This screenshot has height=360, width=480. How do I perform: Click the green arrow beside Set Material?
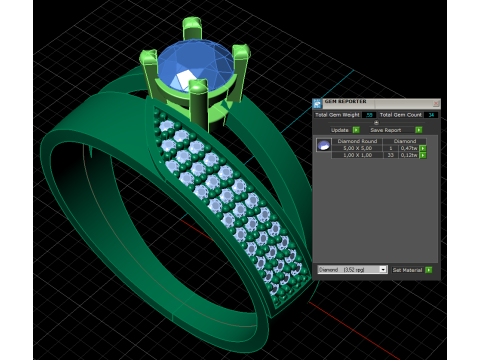429,270
